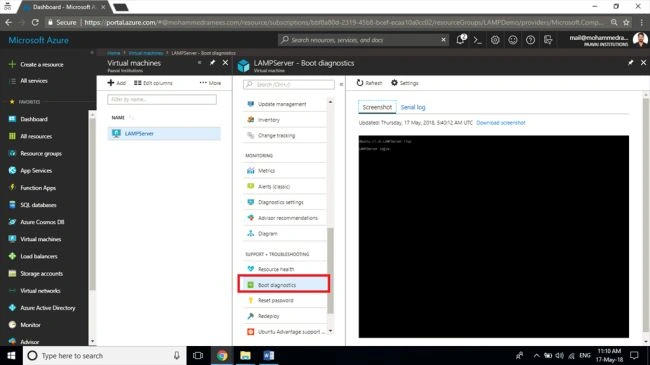Collapse the resource menu with chevron

341,84
